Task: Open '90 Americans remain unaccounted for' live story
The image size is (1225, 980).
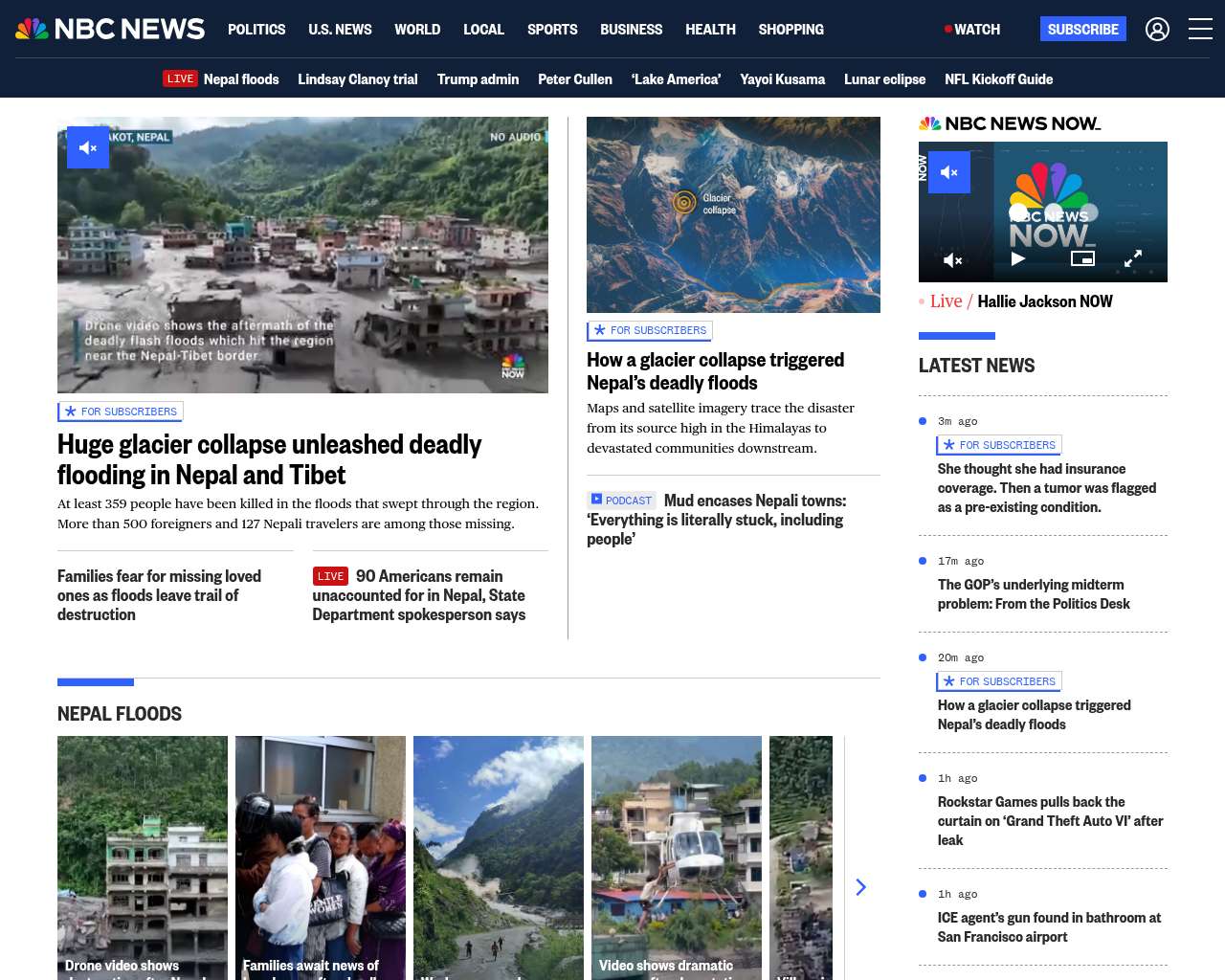Action: pyautogui.click(x=419, y=595)
